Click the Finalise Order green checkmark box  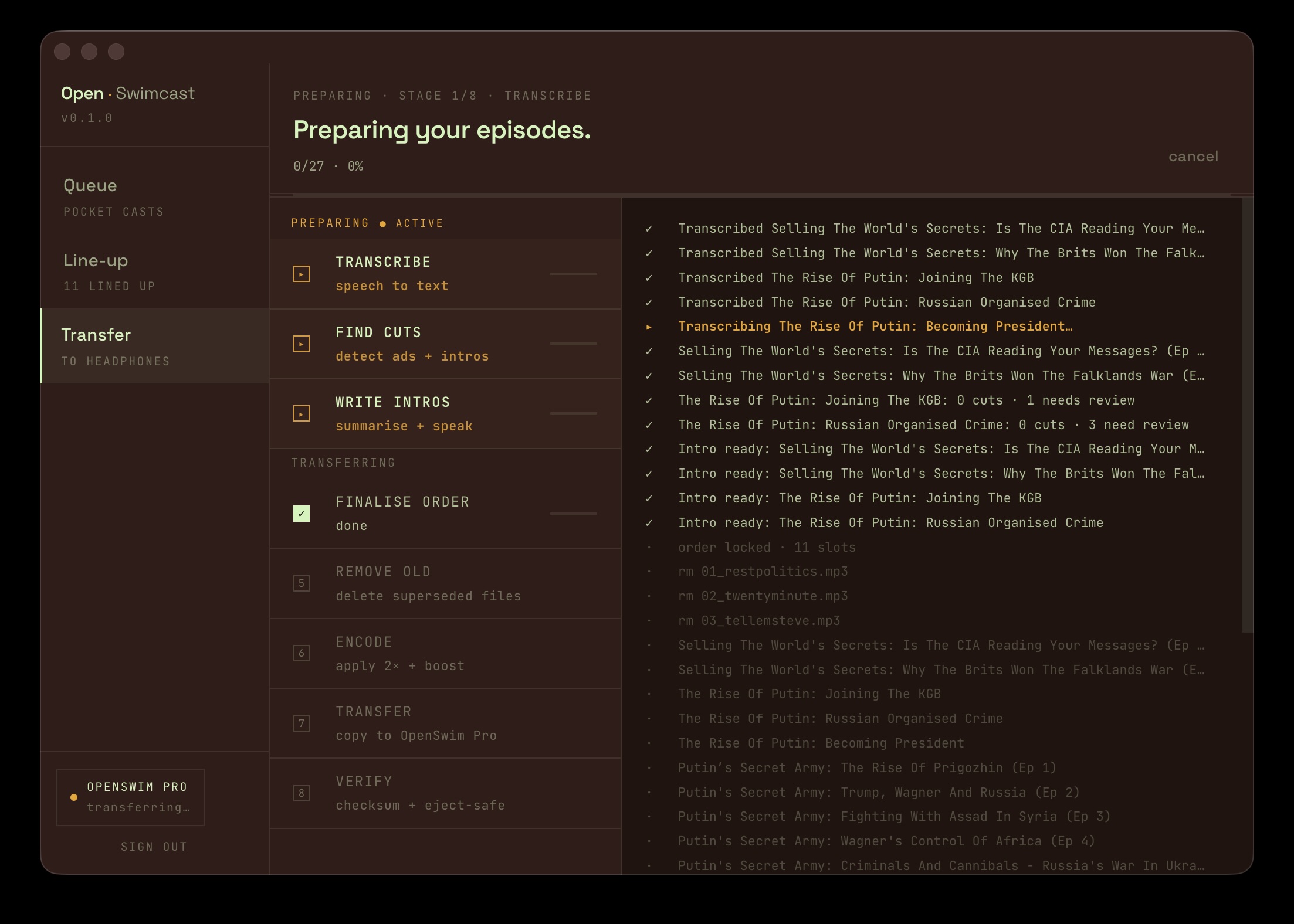(x=302, y=514)
